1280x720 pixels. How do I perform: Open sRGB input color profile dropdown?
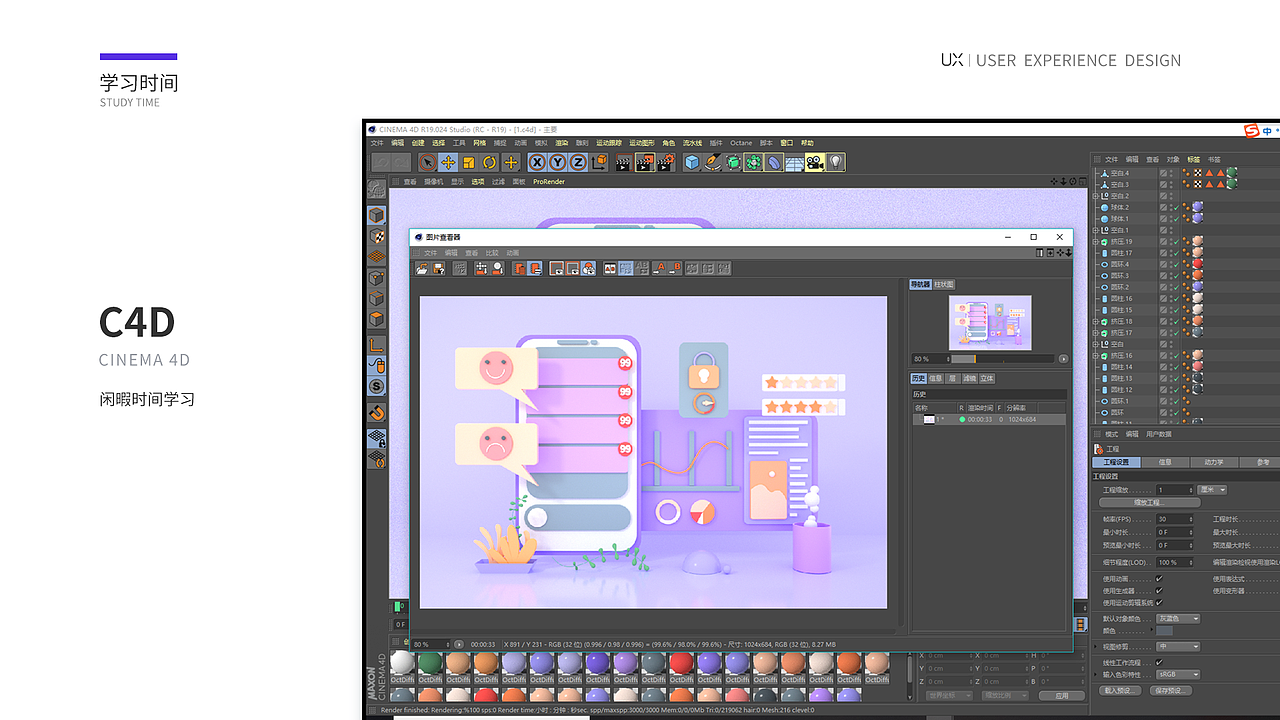[x=1178, y=674]
